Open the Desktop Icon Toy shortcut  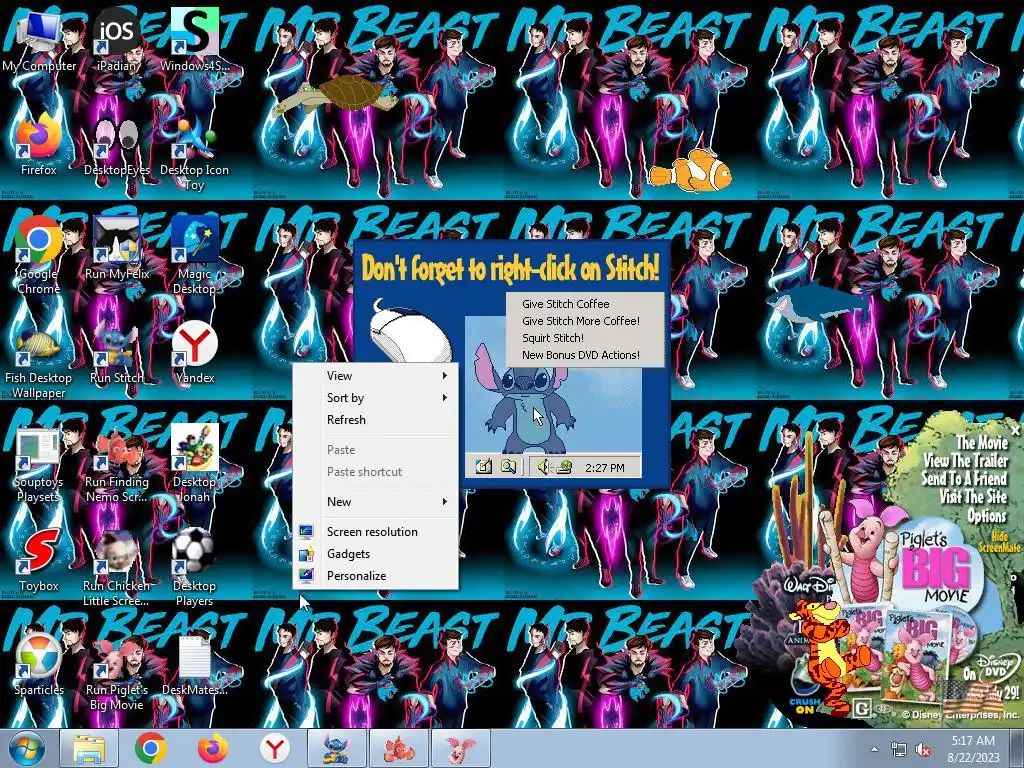(x=195, y=152)
